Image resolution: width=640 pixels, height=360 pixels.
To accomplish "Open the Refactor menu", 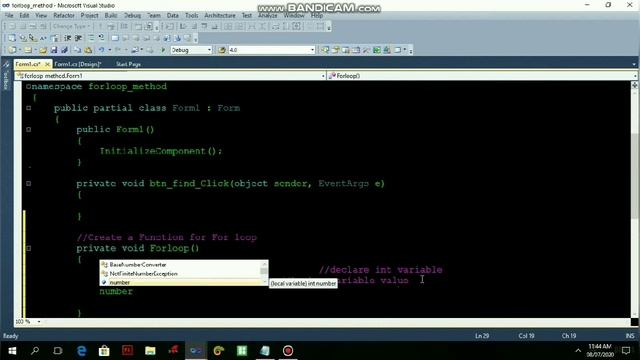I will click(64, 16).
